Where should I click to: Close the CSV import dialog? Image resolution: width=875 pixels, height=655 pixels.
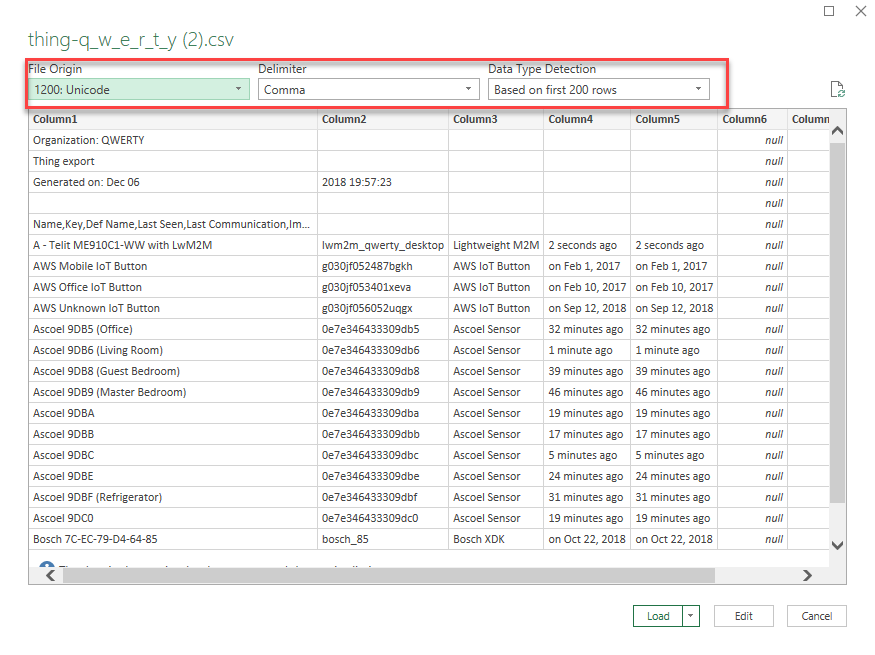click(860, 11)
